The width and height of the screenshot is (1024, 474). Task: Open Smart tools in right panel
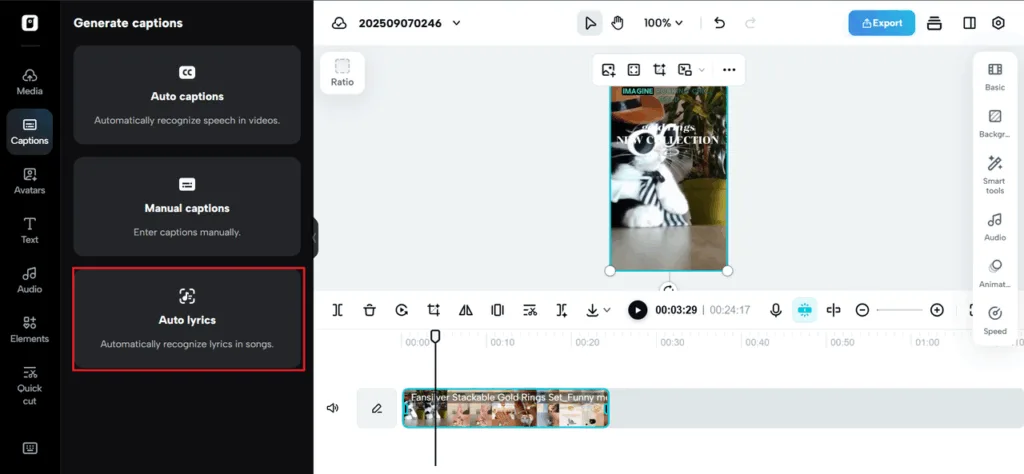click(x=994, y=174)
